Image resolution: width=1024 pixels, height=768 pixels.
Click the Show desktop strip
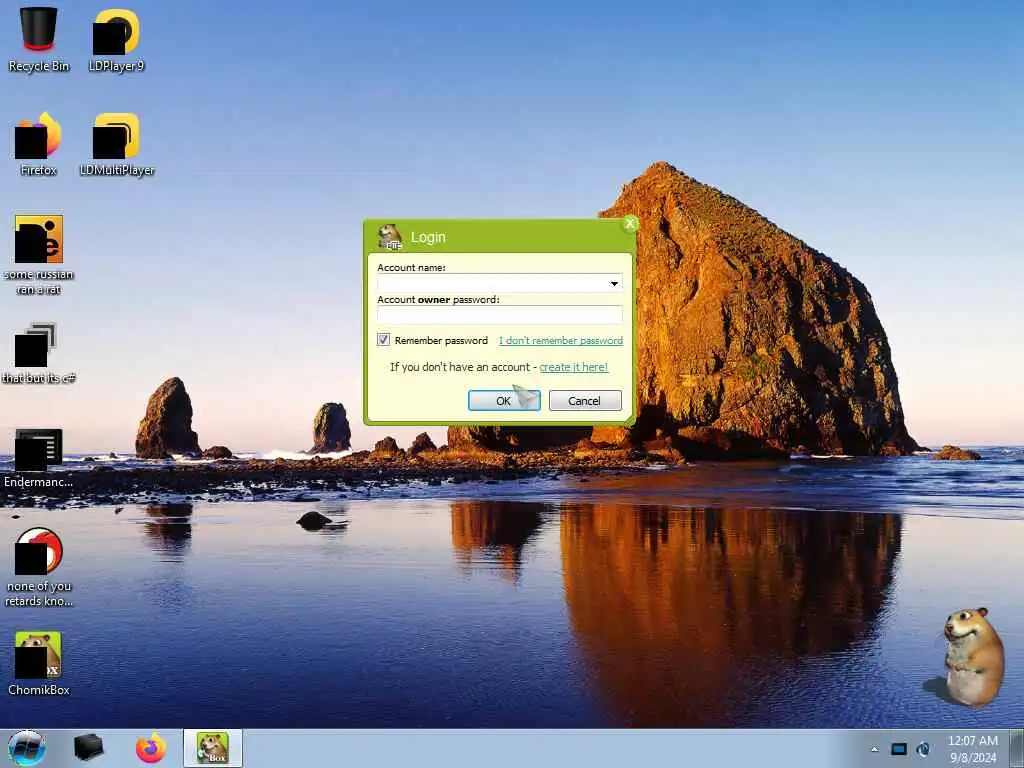tap(1017, 748)
